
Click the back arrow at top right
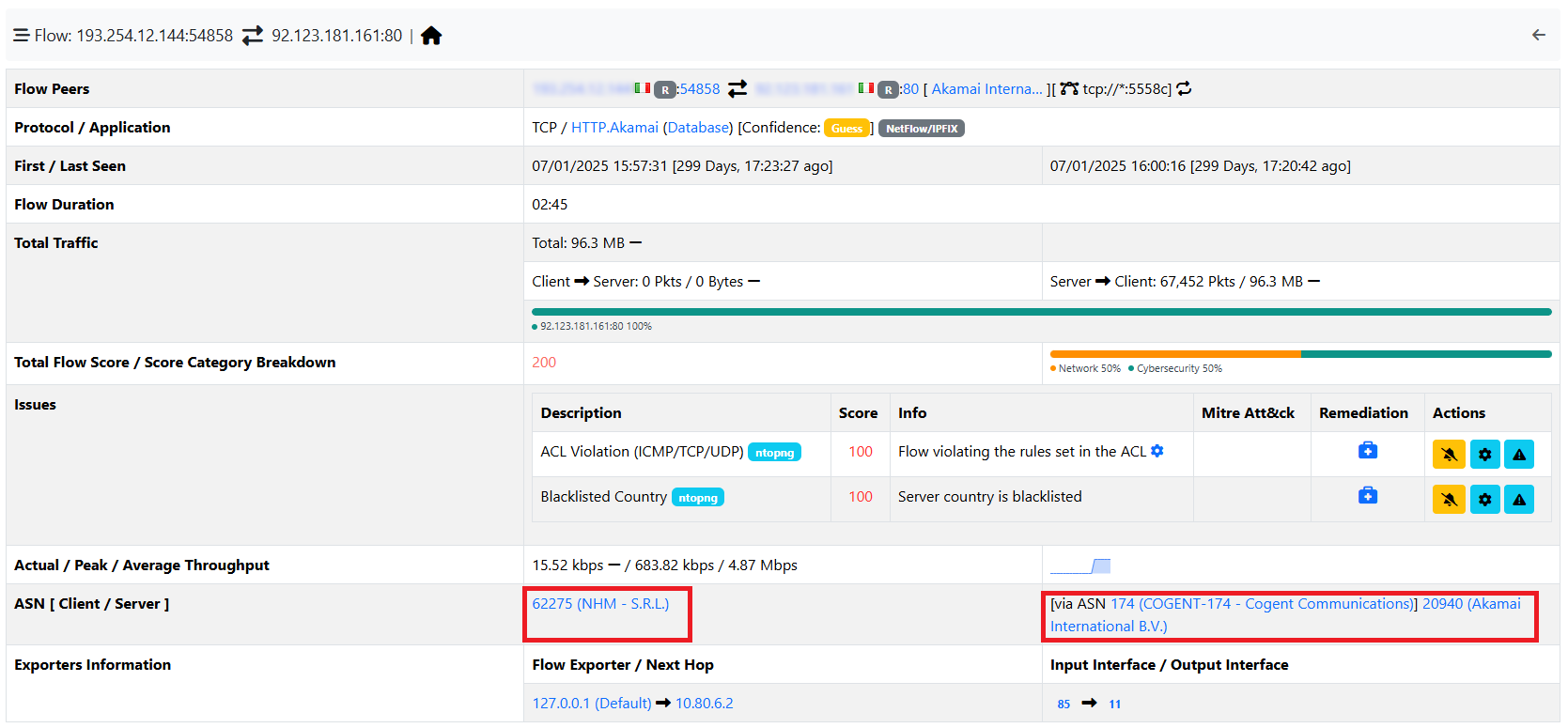pyautogui.click(x=1538, y=35)
